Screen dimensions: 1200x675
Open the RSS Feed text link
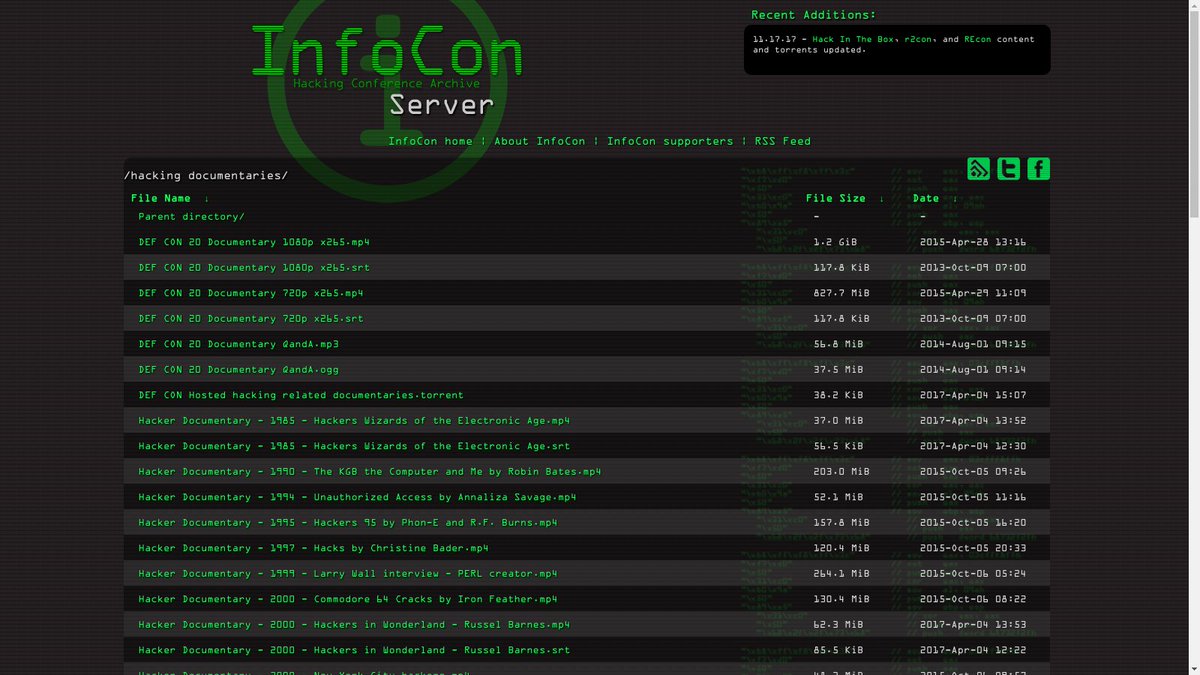(781, 141)
